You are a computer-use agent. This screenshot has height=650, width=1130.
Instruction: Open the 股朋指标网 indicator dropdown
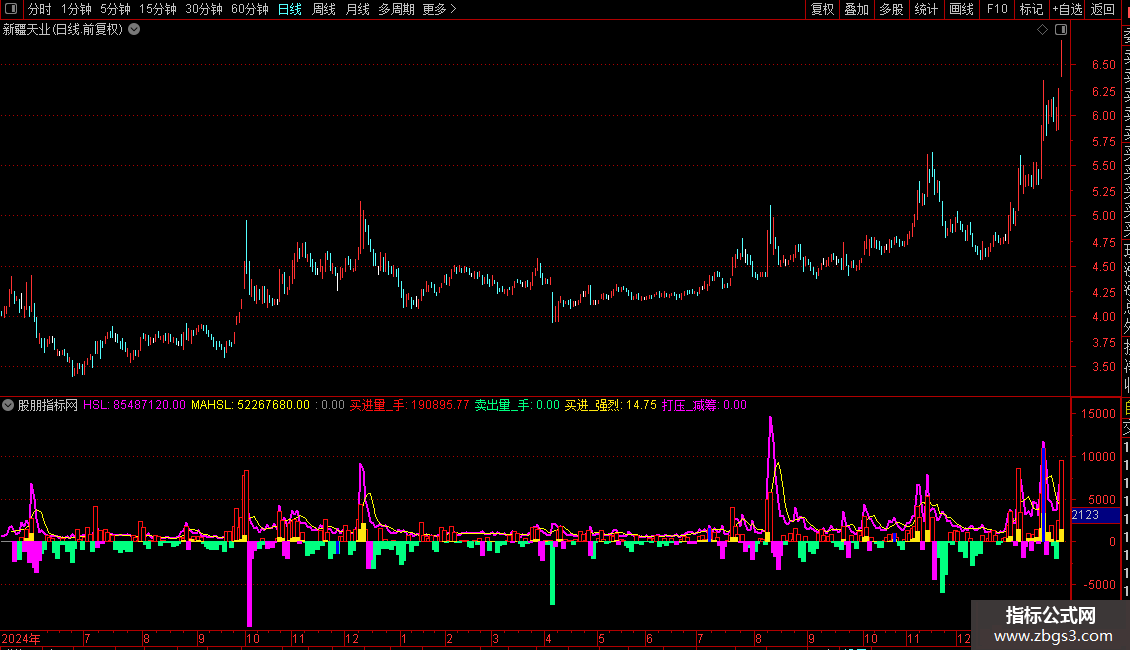[x=8, y=405]
